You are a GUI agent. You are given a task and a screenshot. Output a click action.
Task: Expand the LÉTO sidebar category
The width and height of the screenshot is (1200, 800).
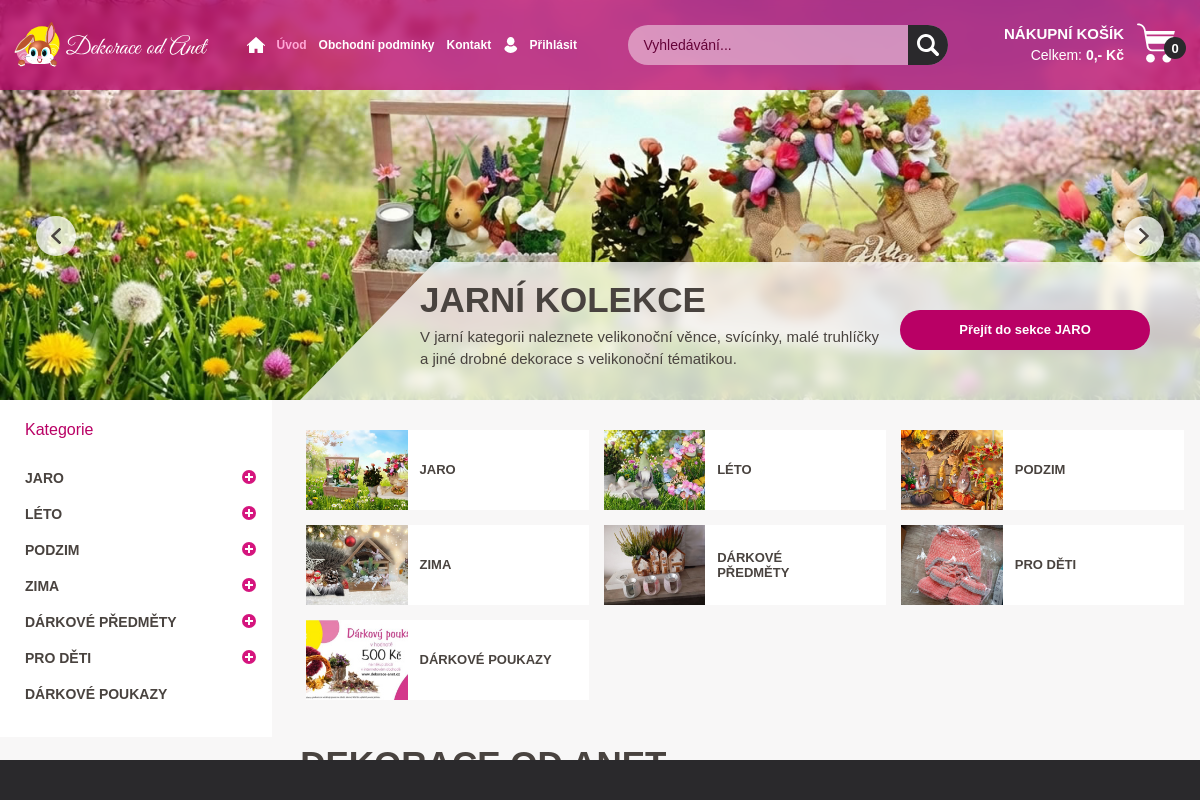[x=249, y=513]
